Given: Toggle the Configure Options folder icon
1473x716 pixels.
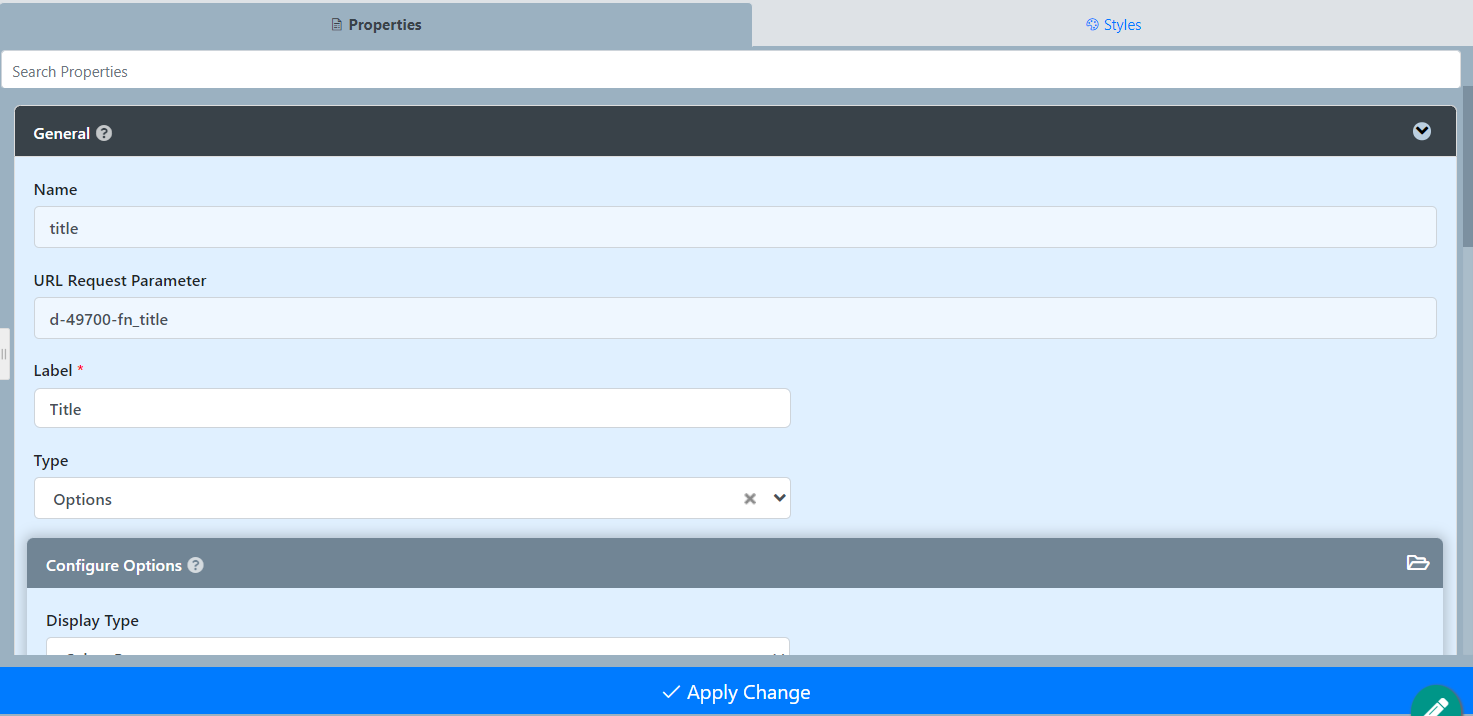Looking at the screenshot, I should point(1418,562).
